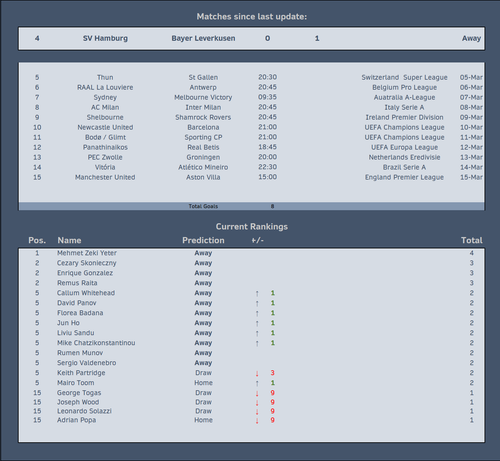Click 'Switzerland Super League' league cell
The image size is (500, 461).
(404, 77)
